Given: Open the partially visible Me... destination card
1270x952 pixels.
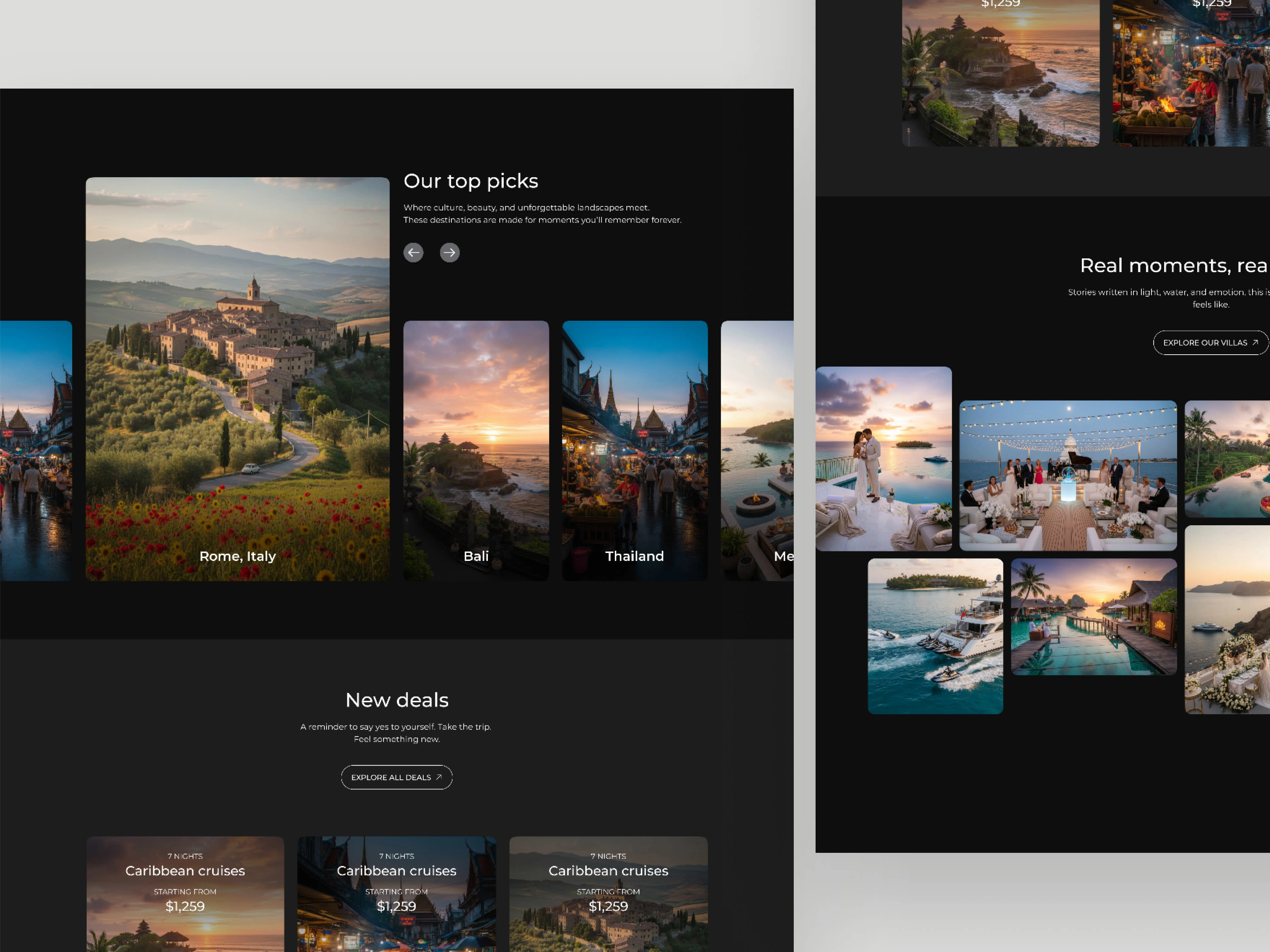Looking at the screenshot, I should point(758,451).
